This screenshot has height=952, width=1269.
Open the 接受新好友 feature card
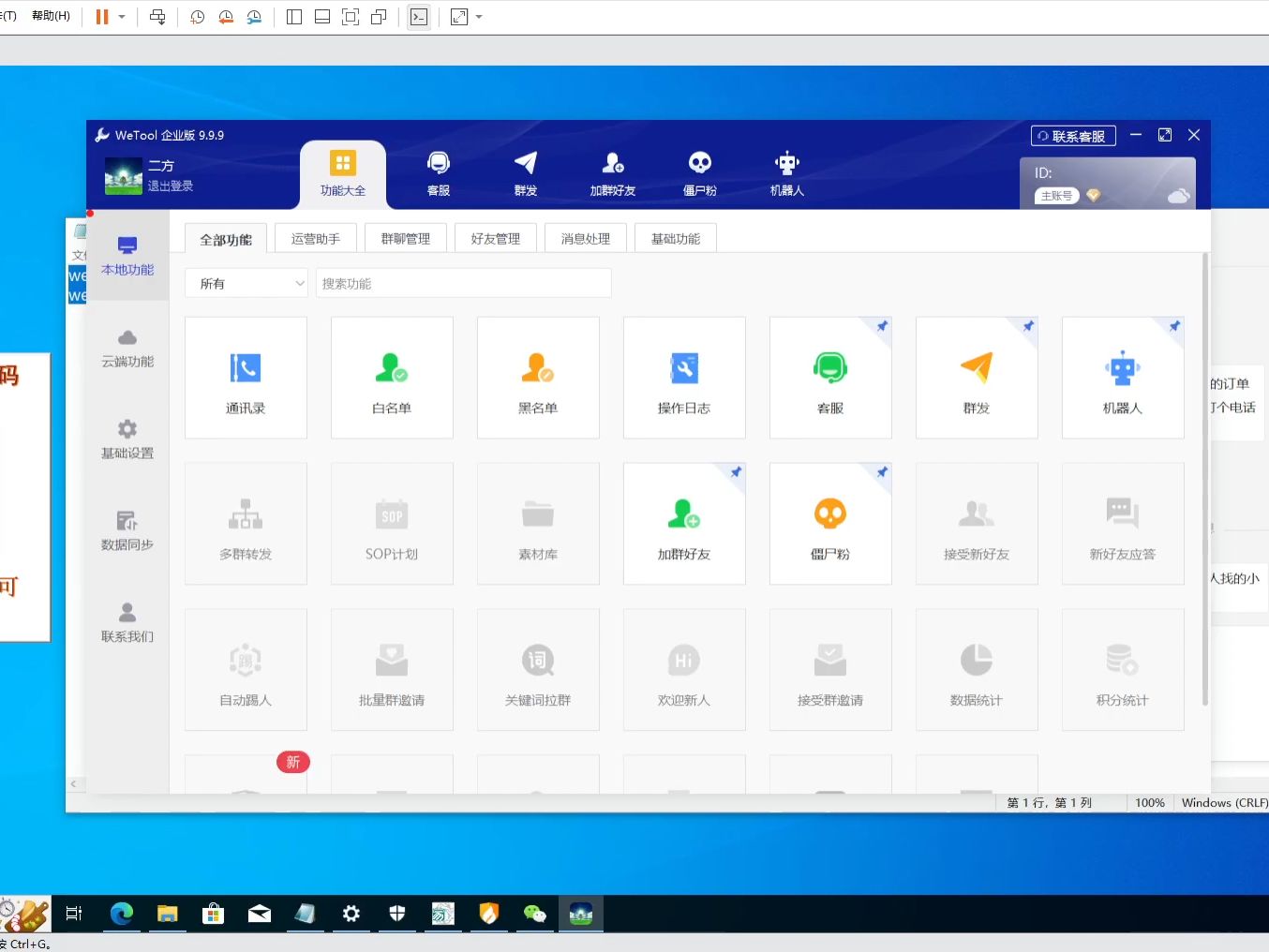977,524
